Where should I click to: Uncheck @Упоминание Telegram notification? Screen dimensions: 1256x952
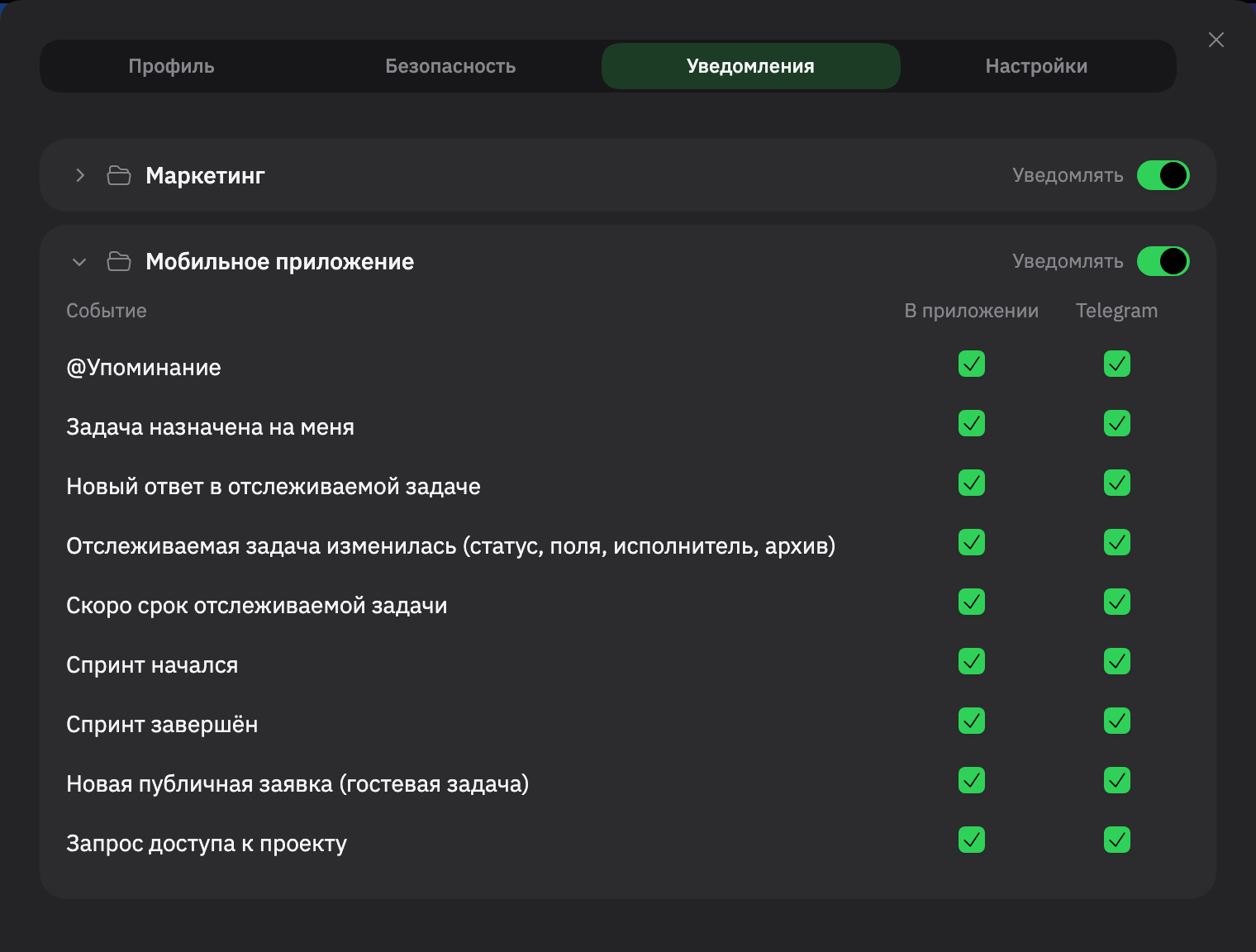click(1117, 364)
